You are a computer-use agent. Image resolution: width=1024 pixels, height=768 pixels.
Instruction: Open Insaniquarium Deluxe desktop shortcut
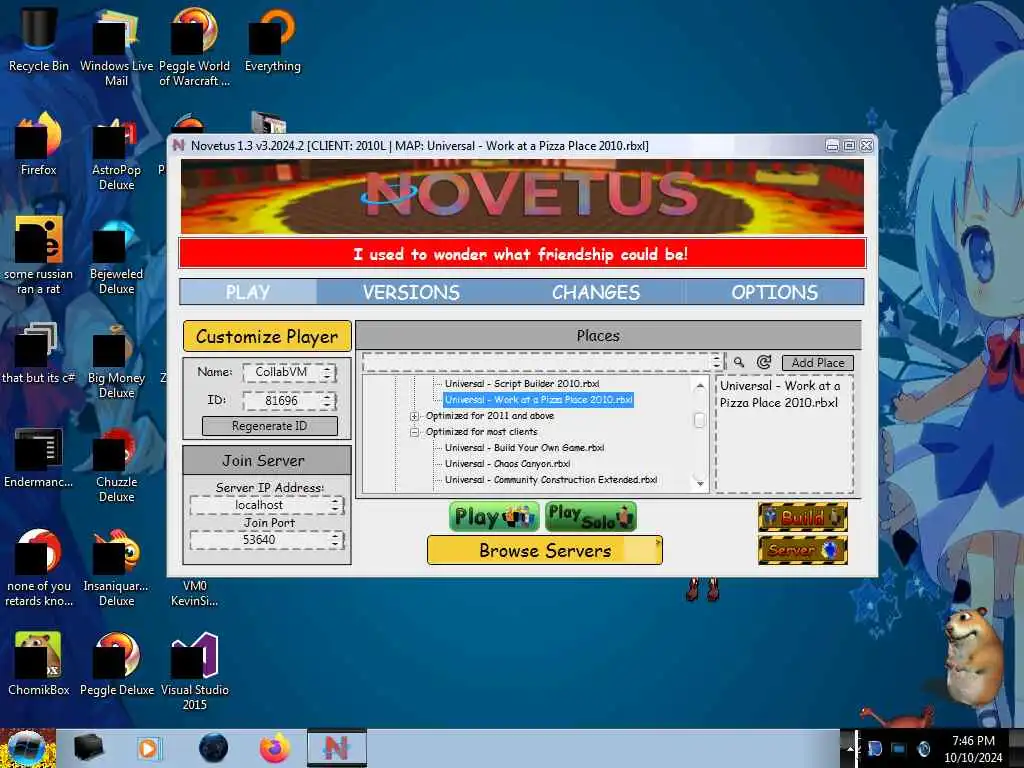point(116,568)
